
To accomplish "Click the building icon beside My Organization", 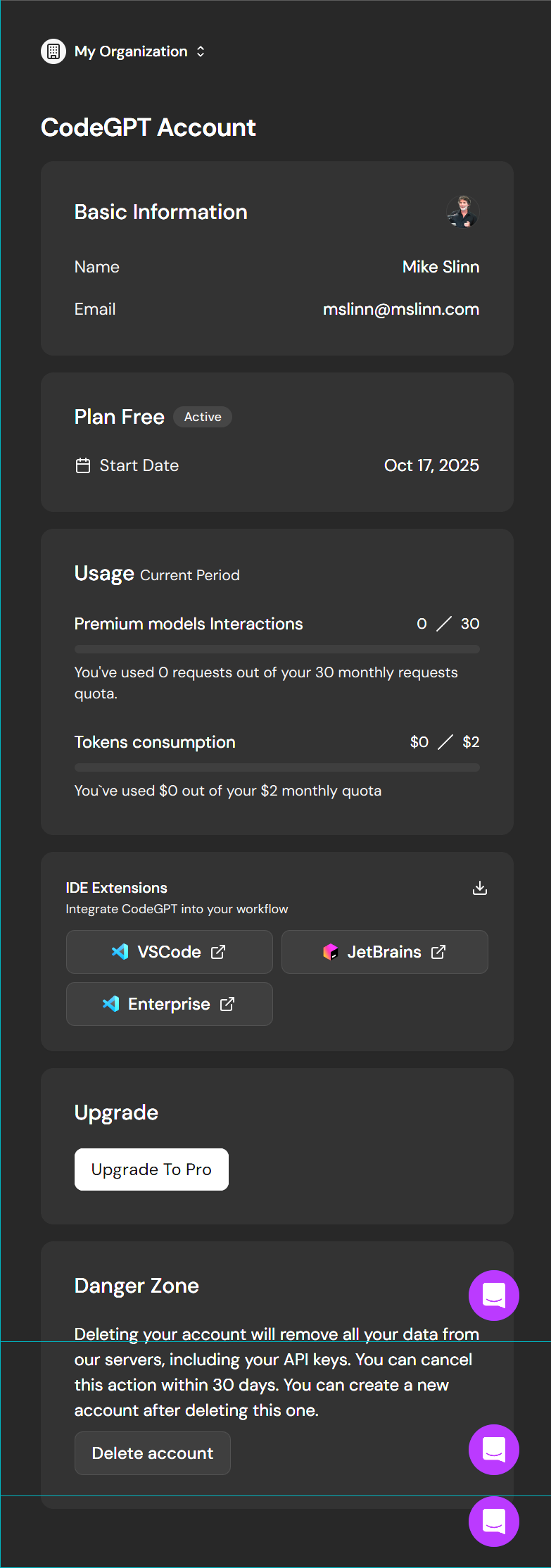I will click(53, 51).
